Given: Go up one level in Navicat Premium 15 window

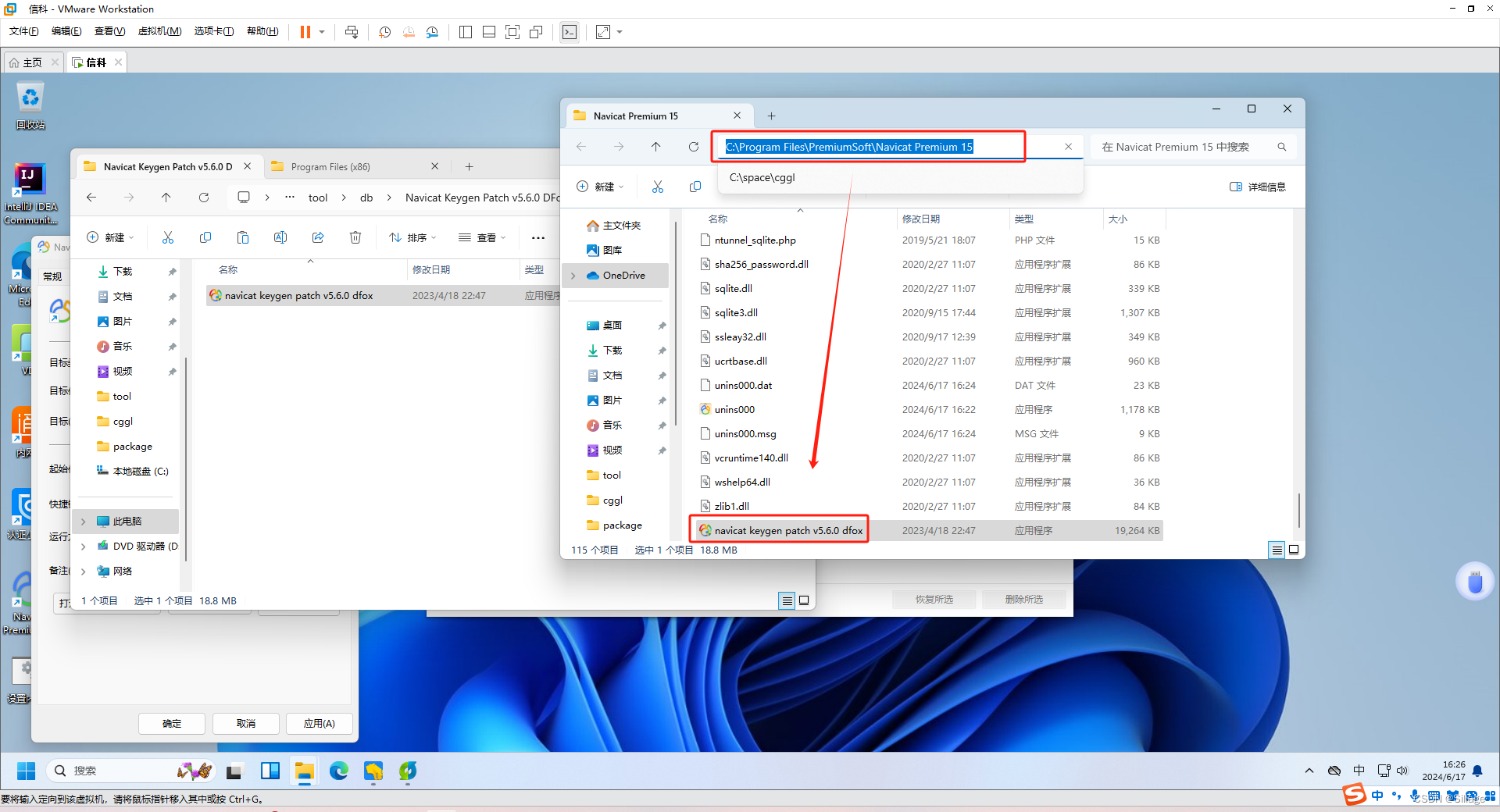Looking at the screenshot, I should [x=656, y=147].
